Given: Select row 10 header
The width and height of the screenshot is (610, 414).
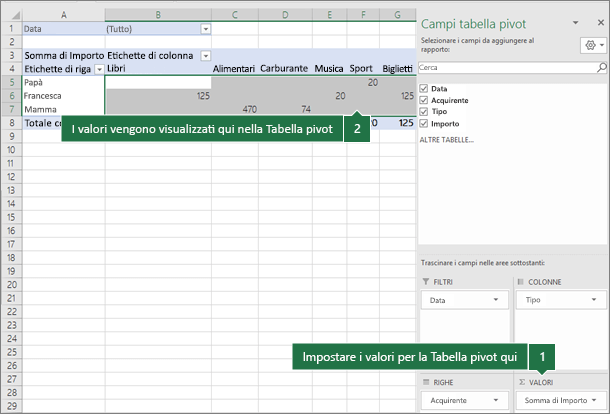Looking at the screenshot, I should (12, 150).
